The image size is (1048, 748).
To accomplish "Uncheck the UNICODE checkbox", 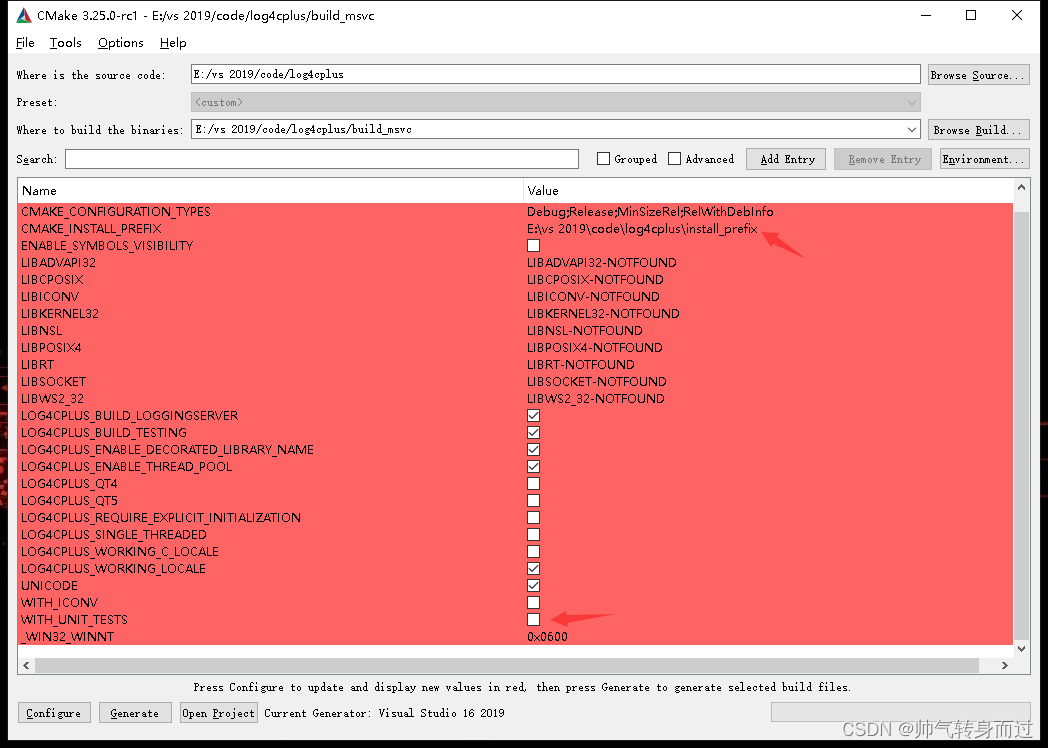I will [x=533, y=586].
